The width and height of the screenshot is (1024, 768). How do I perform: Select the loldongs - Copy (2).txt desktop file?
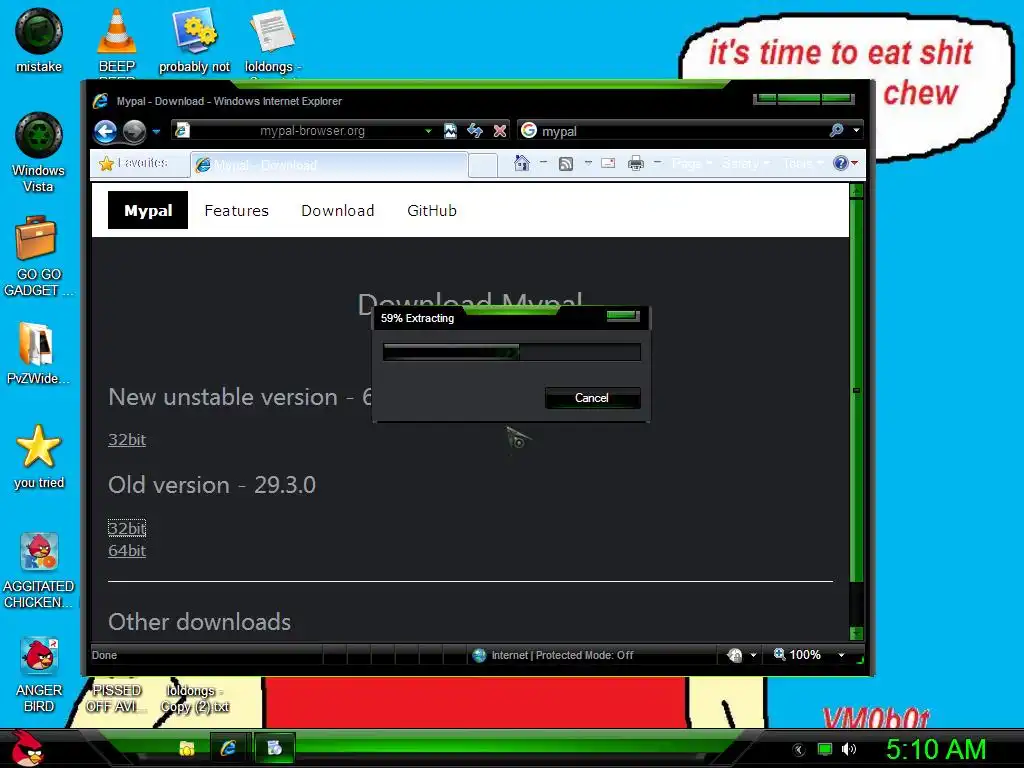point(195,698)
